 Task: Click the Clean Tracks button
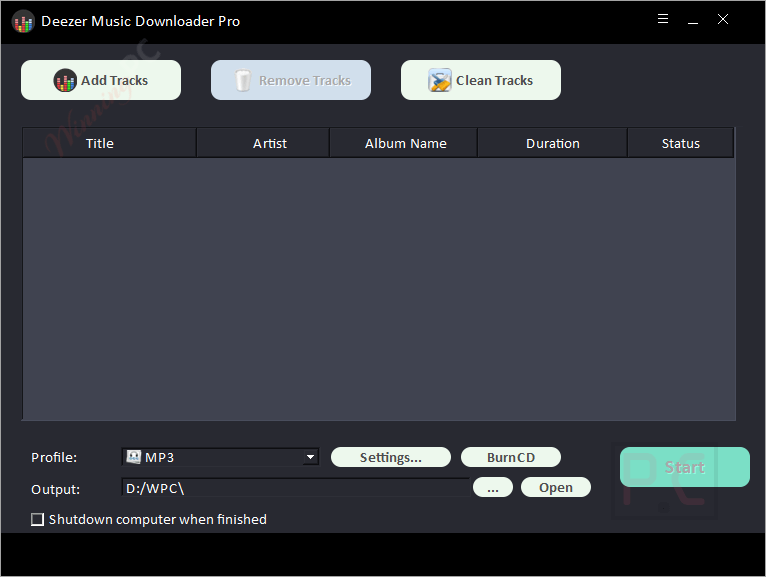pyautogui.click(x=481, y=80)
